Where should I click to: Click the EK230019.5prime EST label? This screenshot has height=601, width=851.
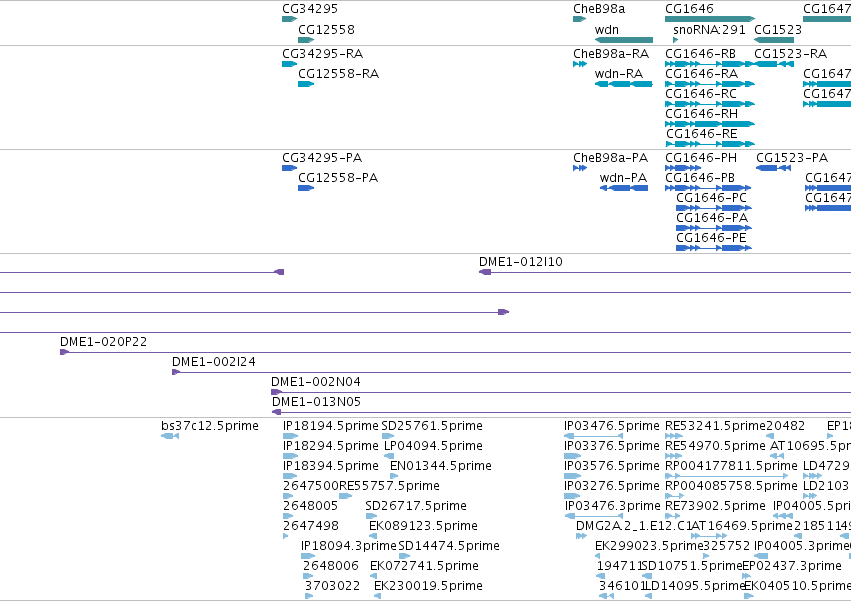pos(428,586)
